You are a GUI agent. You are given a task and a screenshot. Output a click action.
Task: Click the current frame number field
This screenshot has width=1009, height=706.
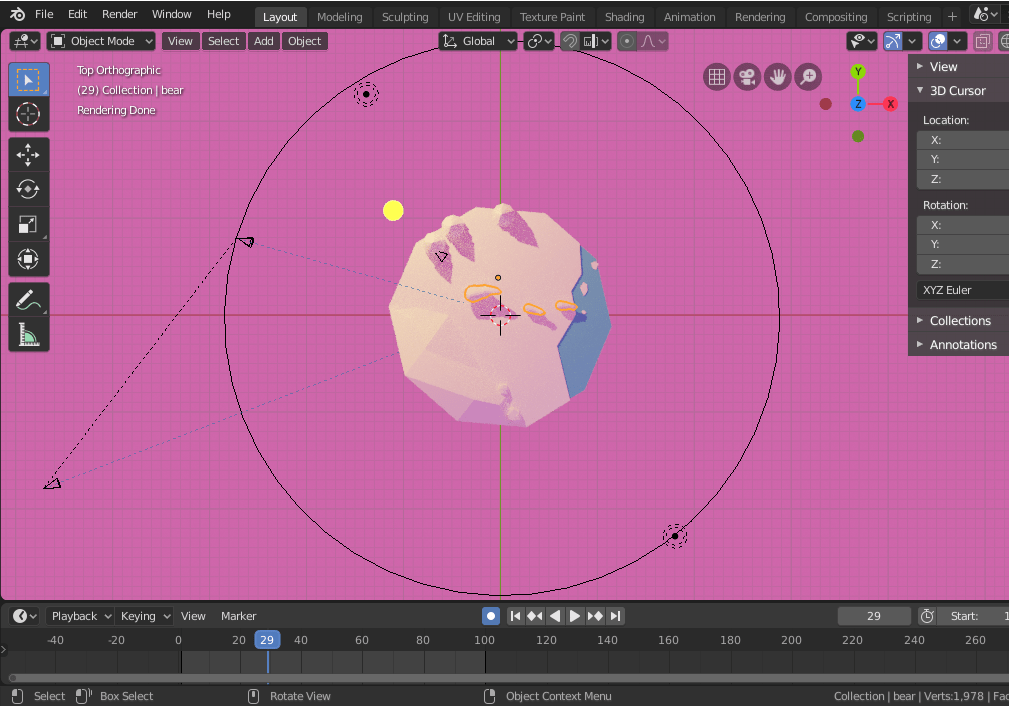[873, 616]
